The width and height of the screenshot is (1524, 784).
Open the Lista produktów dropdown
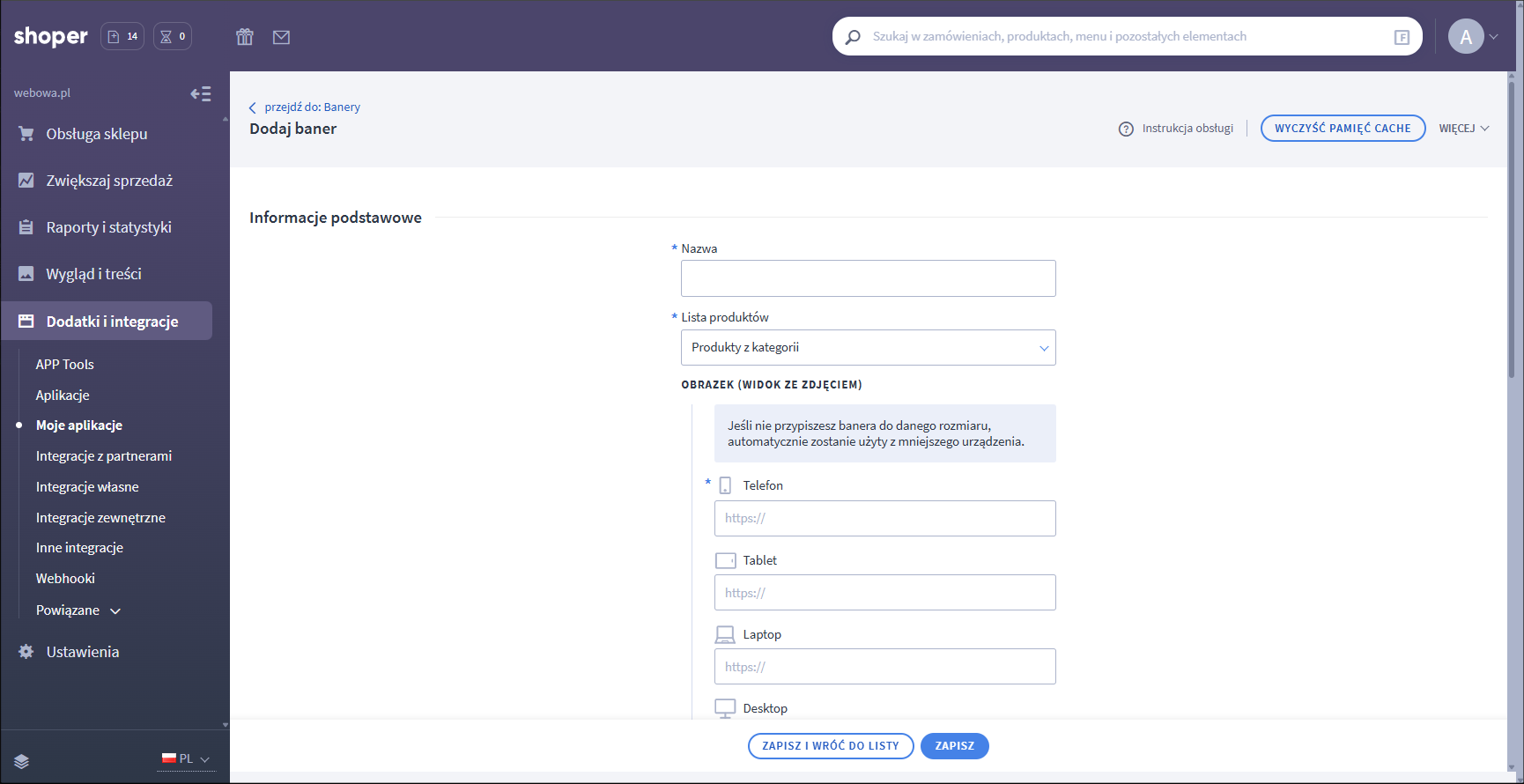point(868,348)
